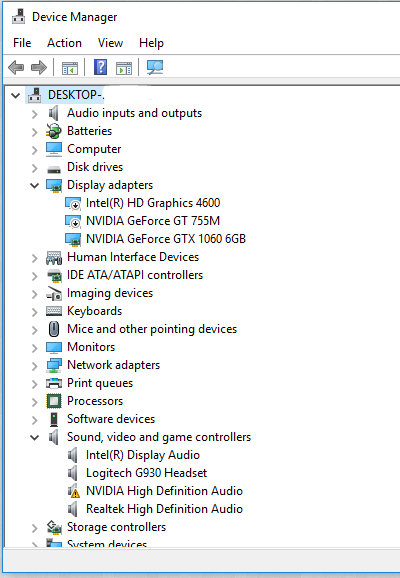The image size is (400, 578).
Task: Click the Show/Hide Action Pane toolbar icon
Action: pyautogui.click(x=124, y=68)
